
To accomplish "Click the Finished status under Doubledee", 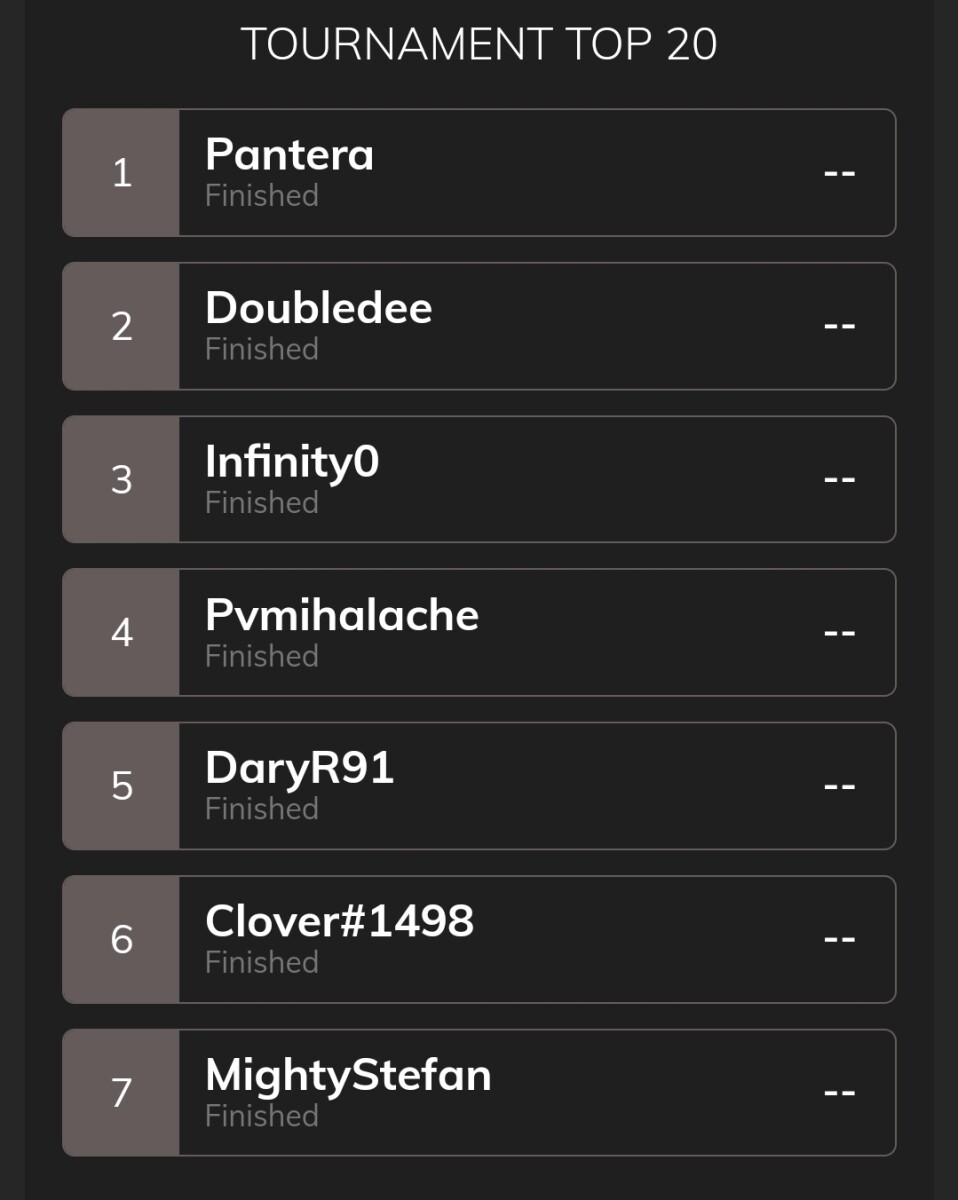I will [262, 349].
